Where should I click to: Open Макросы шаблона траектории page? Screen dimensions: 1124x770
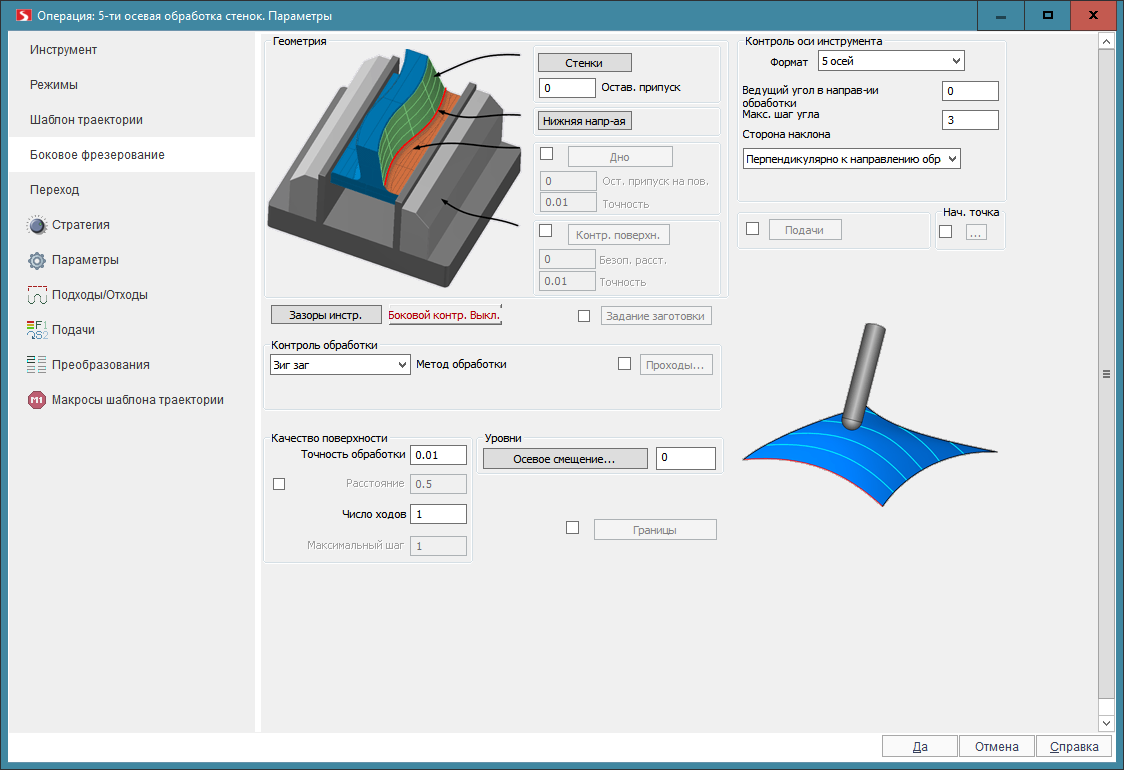point(132,400)
